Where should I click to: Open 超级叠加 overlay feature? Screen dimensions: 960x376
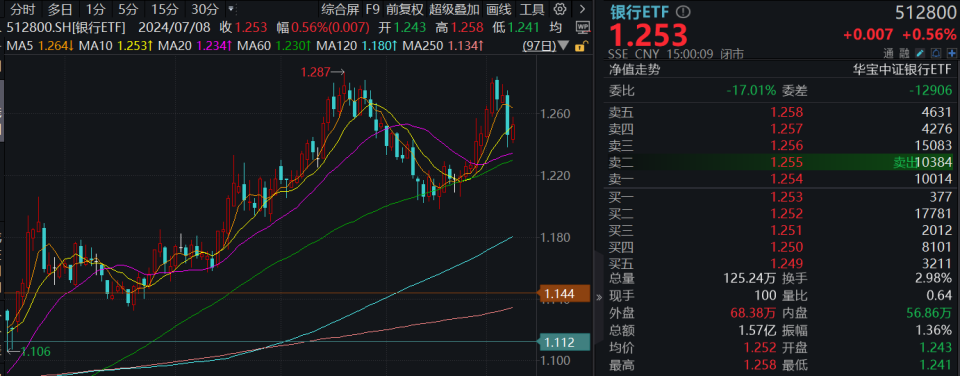454,9
